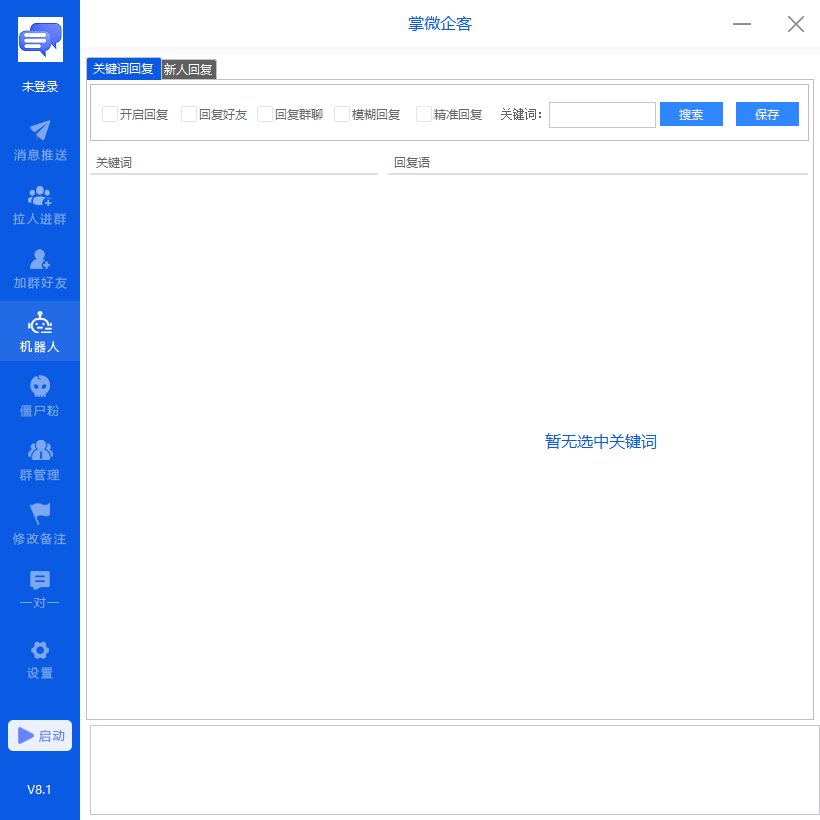Select the 机器人 robot section
Image resolution: width=820 pixels, height=820 pixels.
click(40, 331)
